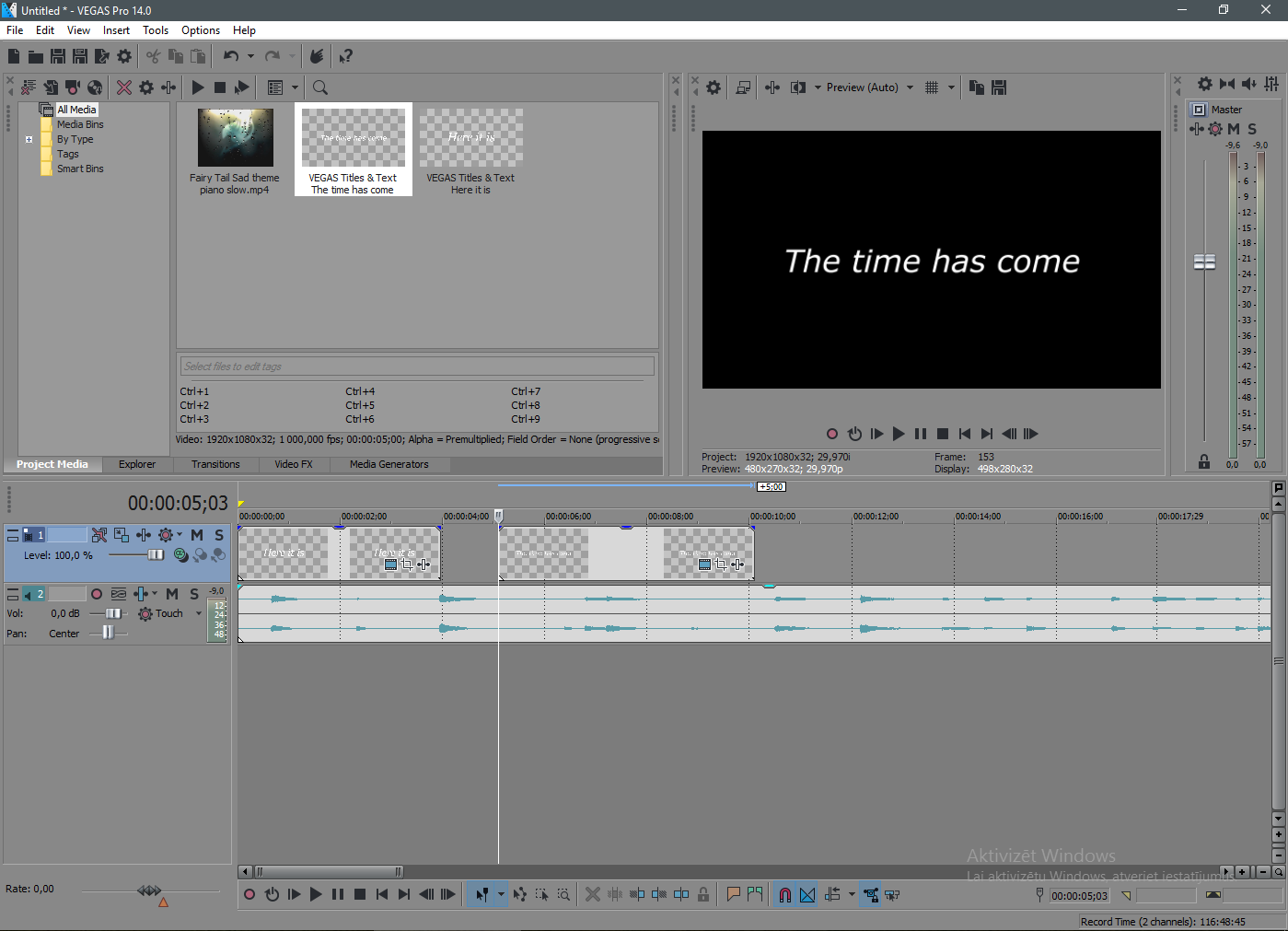Click Remove Selected Media red X icon

(124, 87)
